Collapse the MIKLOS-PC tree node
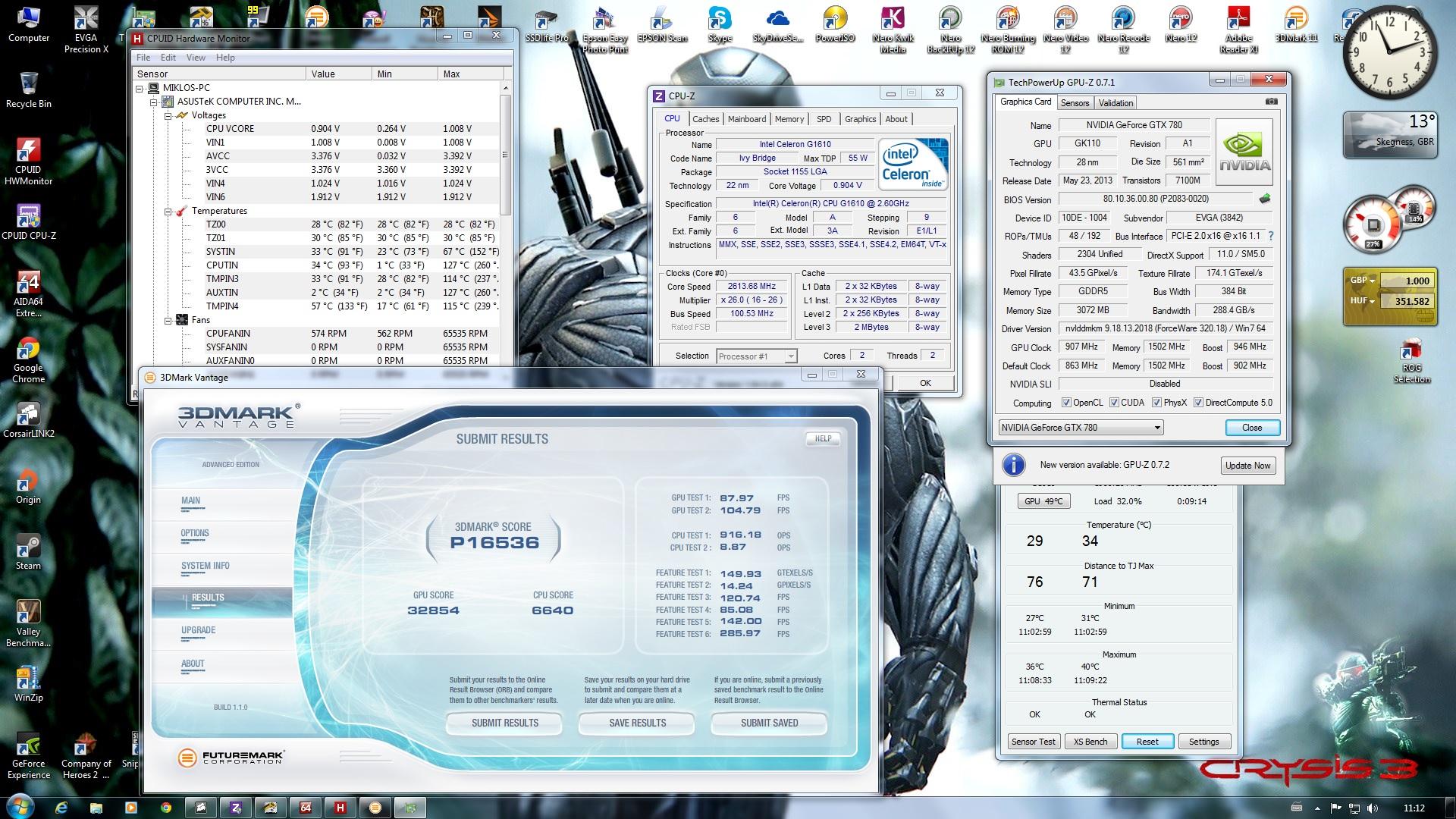This screenshot has width=1456, height=819. pos(140,88)
